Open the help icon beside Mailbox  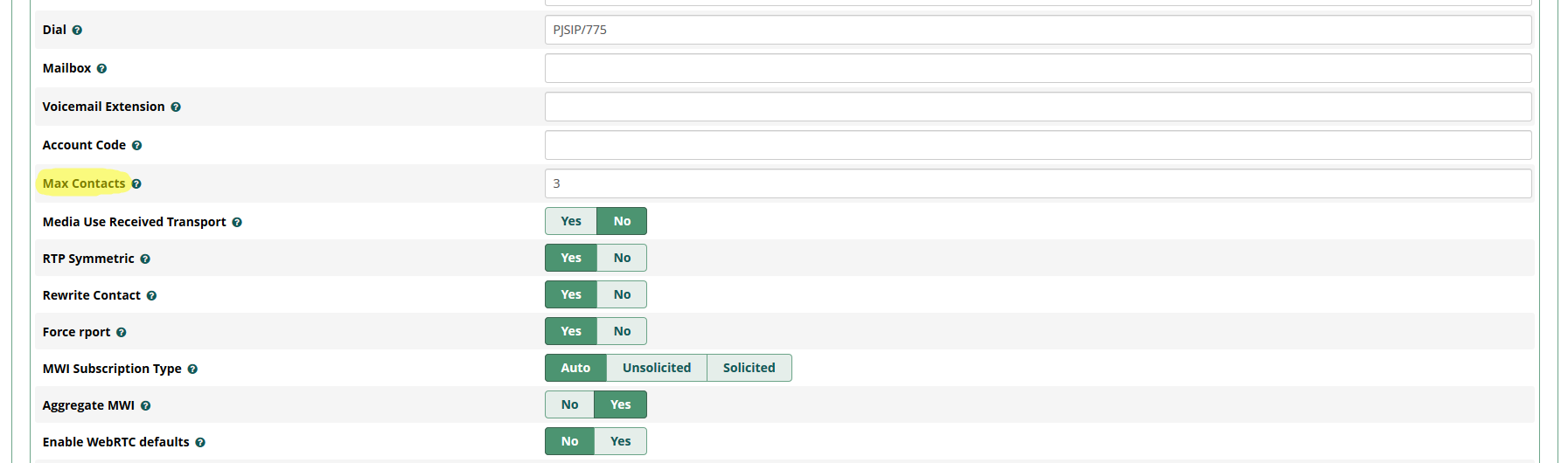click(101, 69)
